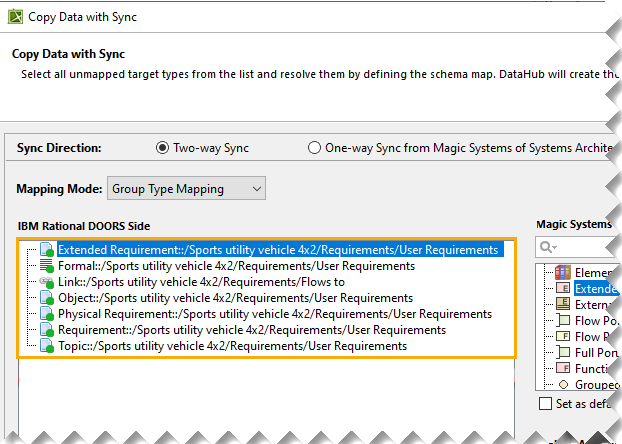622x444 pixels.
Task: Select Formal::/Sports utility vehicle 4x2 row
Action: coord(236,266)
